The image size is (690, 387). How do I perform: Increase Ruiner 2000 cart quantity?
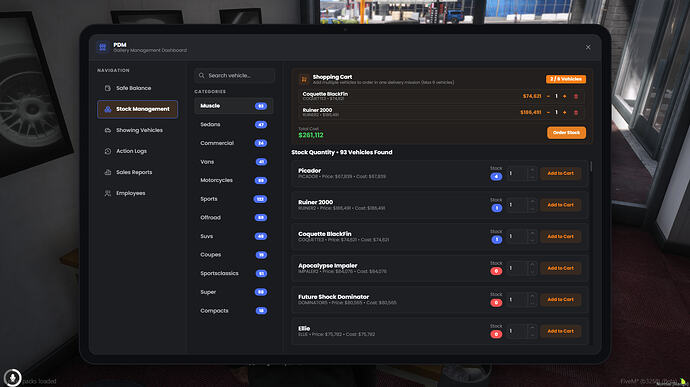tap(565, 113)
